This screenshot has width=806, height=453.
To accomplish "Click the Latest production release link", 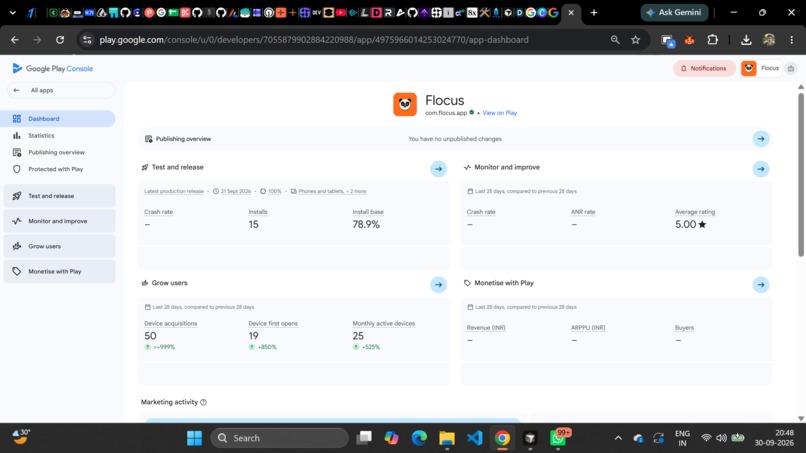I will click(174, 191).
